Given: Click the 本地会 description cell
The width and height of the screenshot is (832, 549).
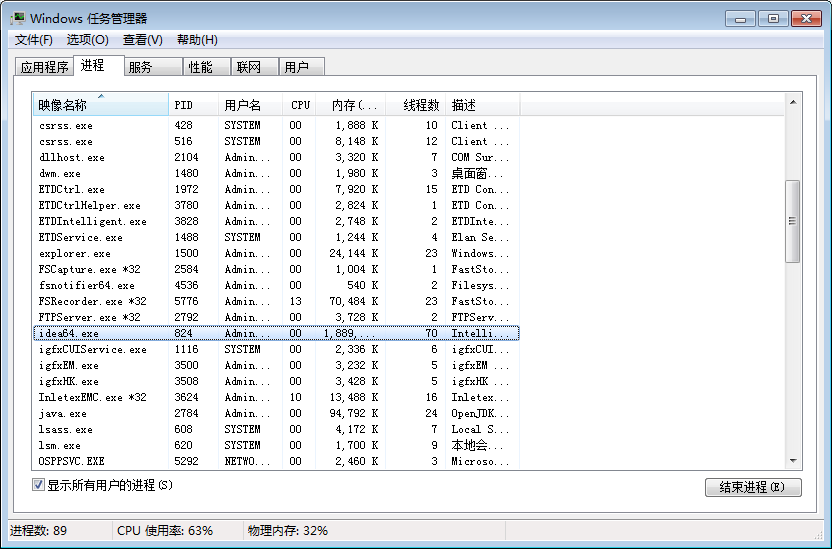Looking at the screenshot, I should click(x=478, y=445).
